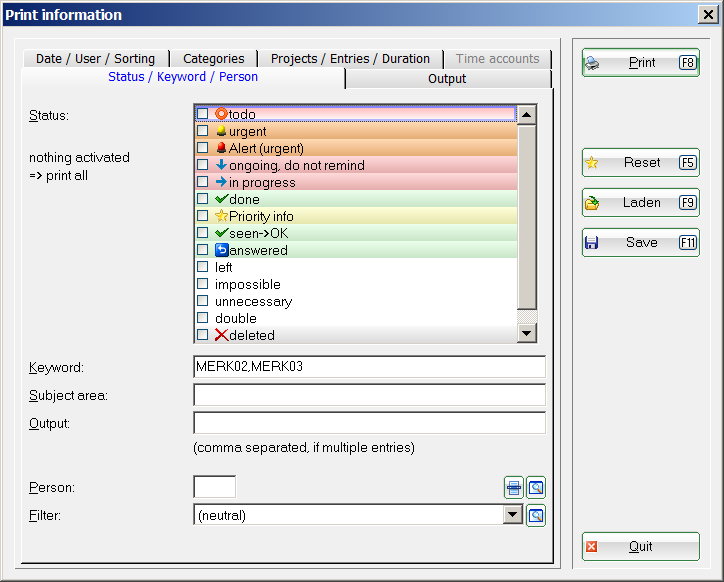The height and width of the screenshot is (582, 724).
Task: Click the folder icon on Laden button
Action: click(x=592, y=203)
